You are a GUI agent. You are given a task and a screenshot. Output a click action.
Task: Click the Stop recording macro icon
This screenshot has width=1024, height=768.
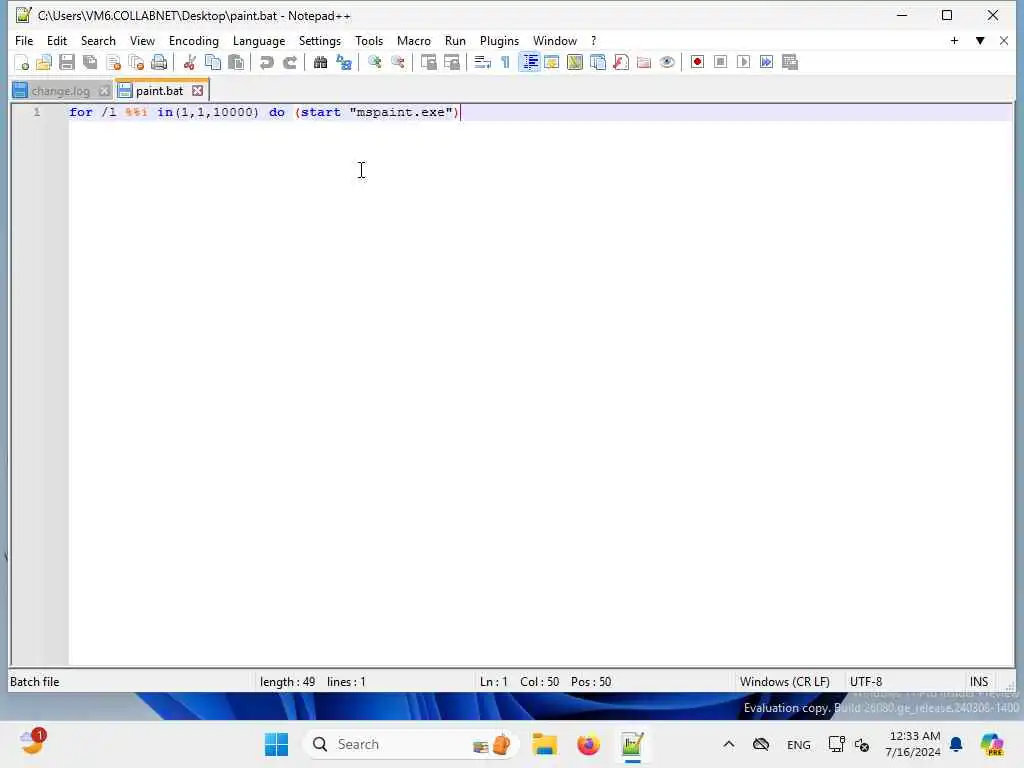tap(720, 63)
